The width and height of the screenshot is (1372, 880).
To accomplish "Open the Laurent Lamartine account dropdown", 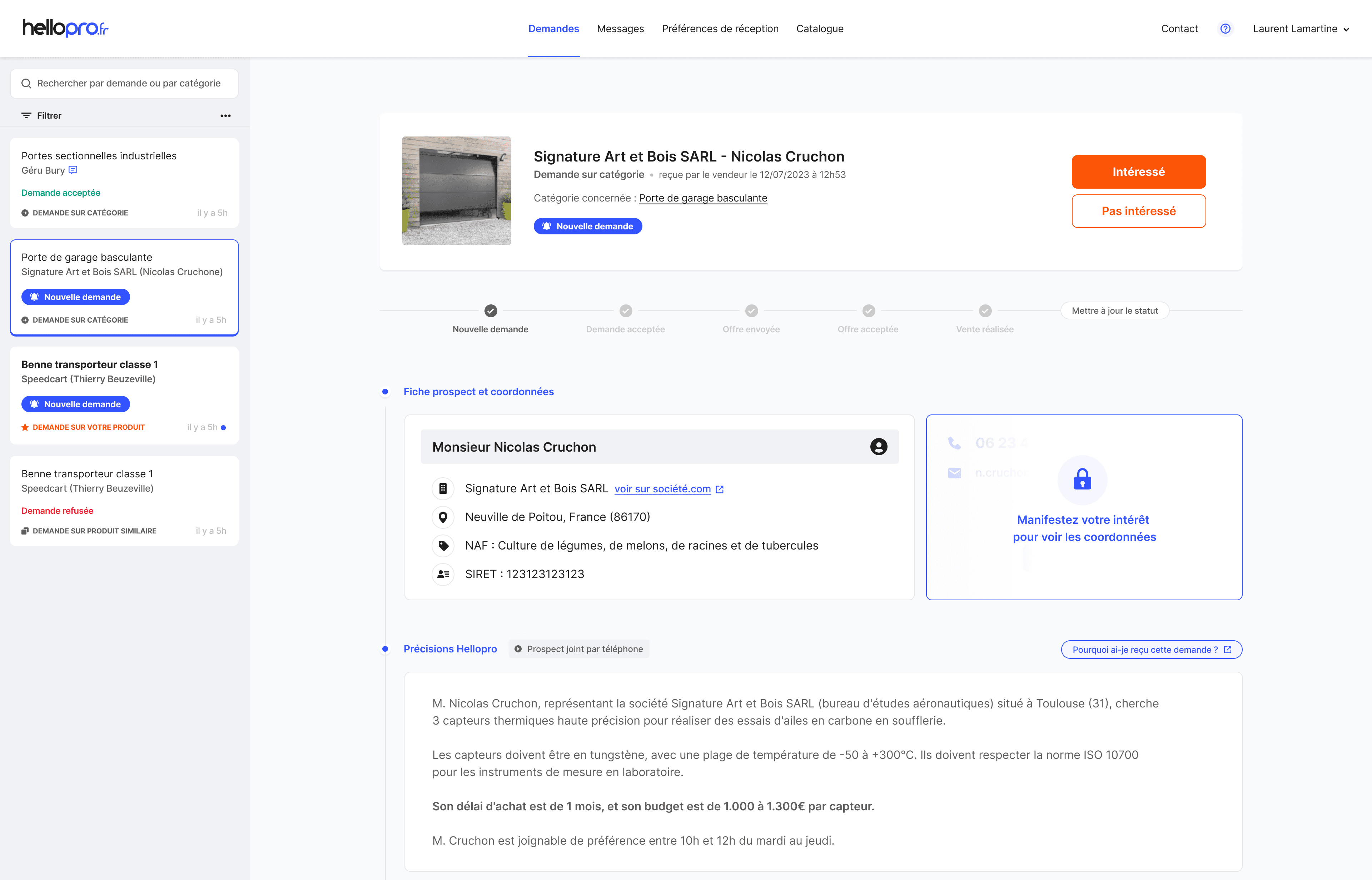I will (x=1301, y=29).
